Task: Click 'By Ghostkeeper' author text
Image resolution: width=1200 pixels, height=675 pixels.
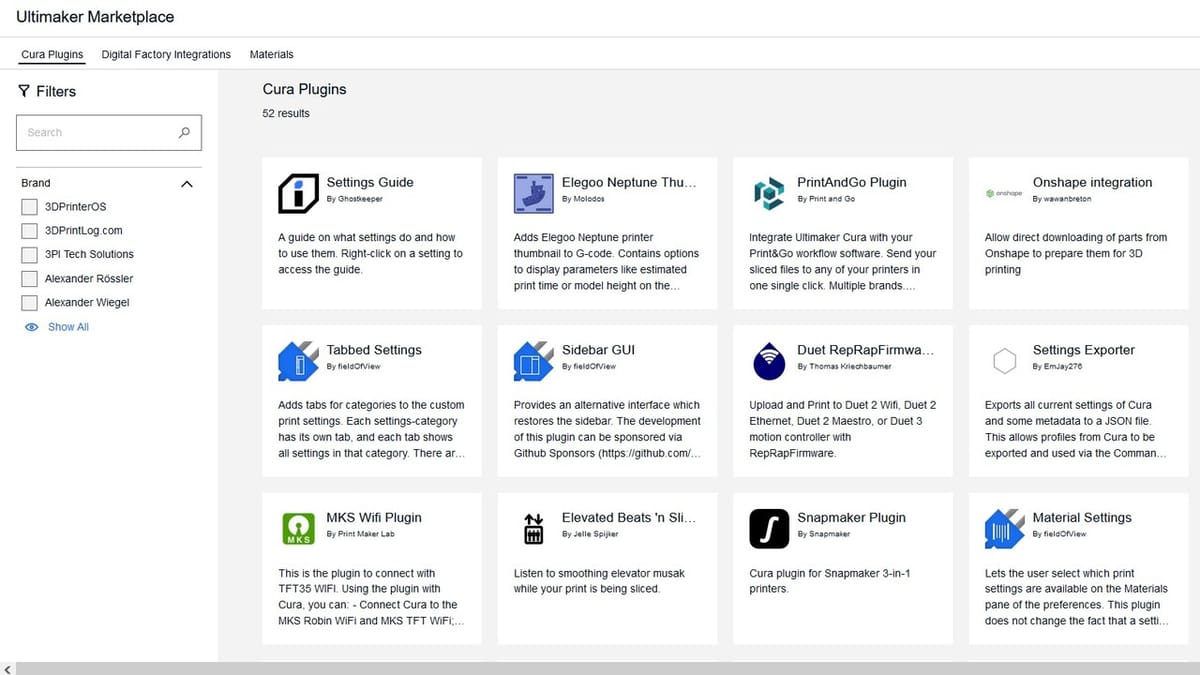Action: (x=355, y=199)
